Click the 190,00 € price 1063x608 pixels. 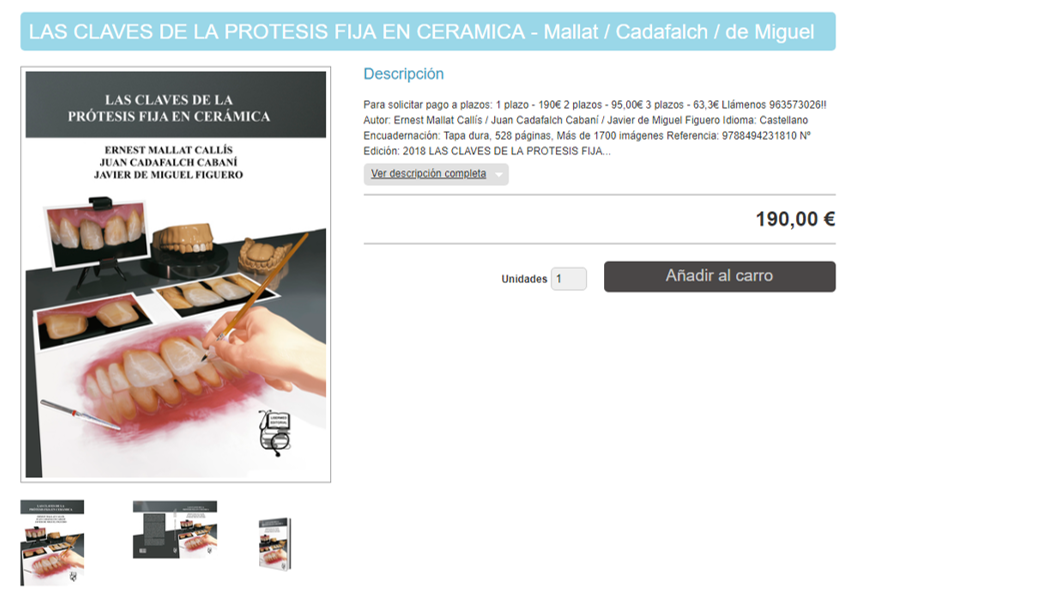(795, 219)
